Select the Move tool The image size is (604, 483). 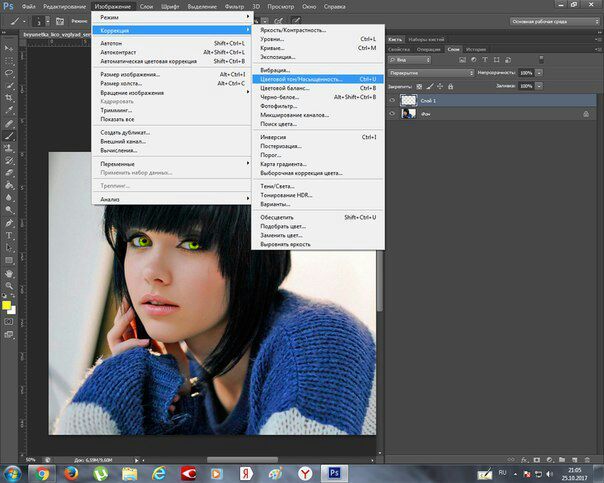pyautogui.click(x=9, y=48)
